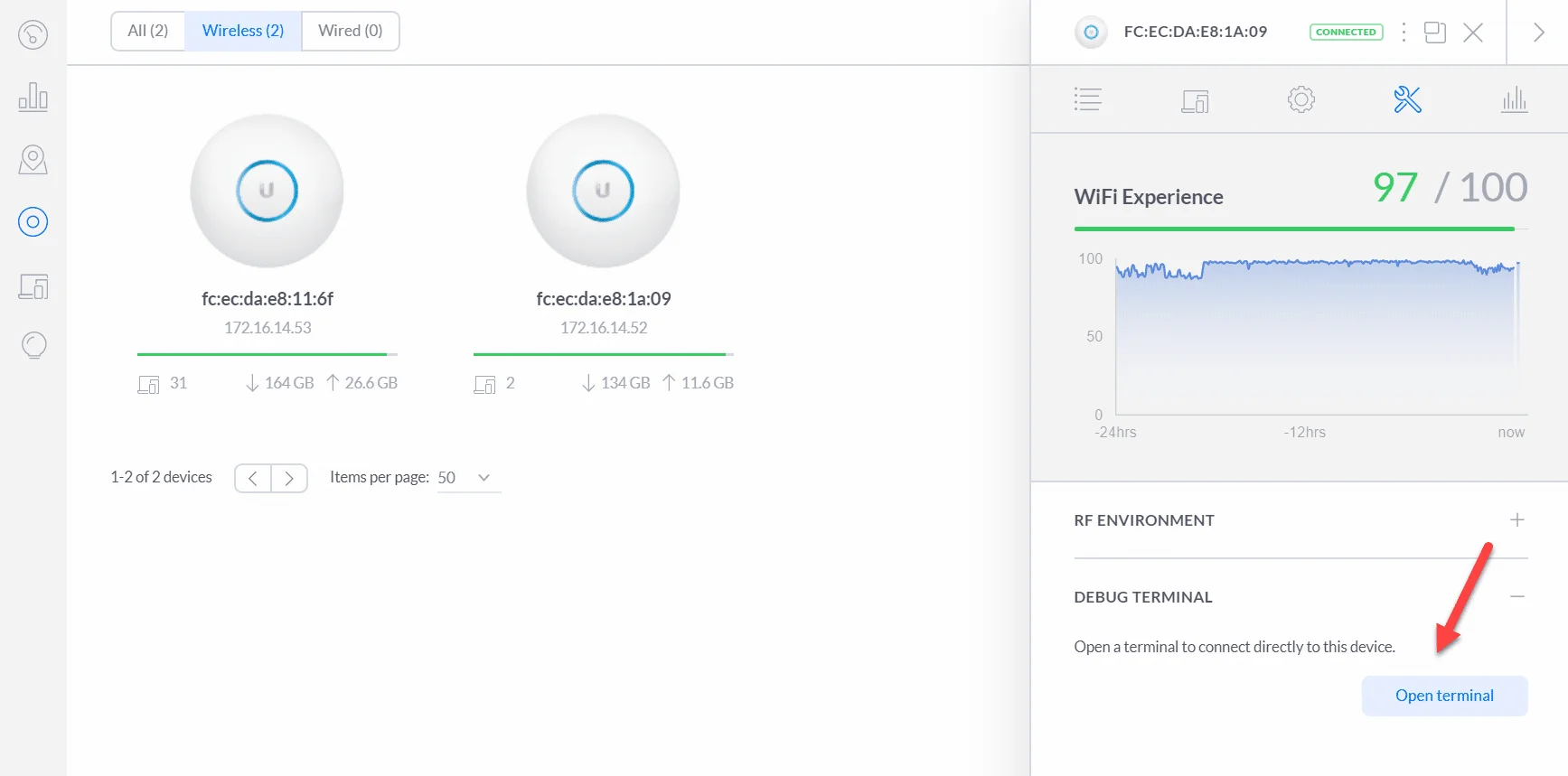The width and height of the screenshot is (1568, 776).
Task: Click clients icon showing 31 clients
Action: (x=148, y=384)
